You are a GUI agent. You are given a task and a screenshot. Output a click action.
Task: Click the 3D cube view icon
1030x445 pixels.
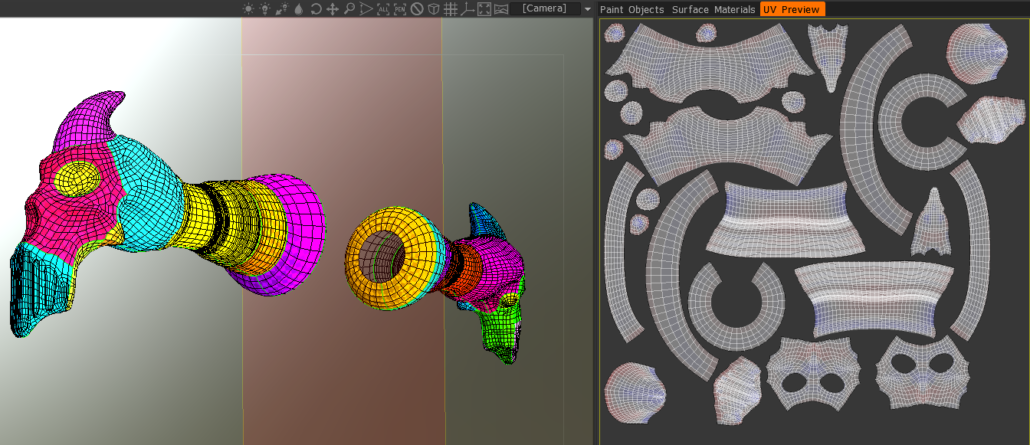[x=433, y=9]
